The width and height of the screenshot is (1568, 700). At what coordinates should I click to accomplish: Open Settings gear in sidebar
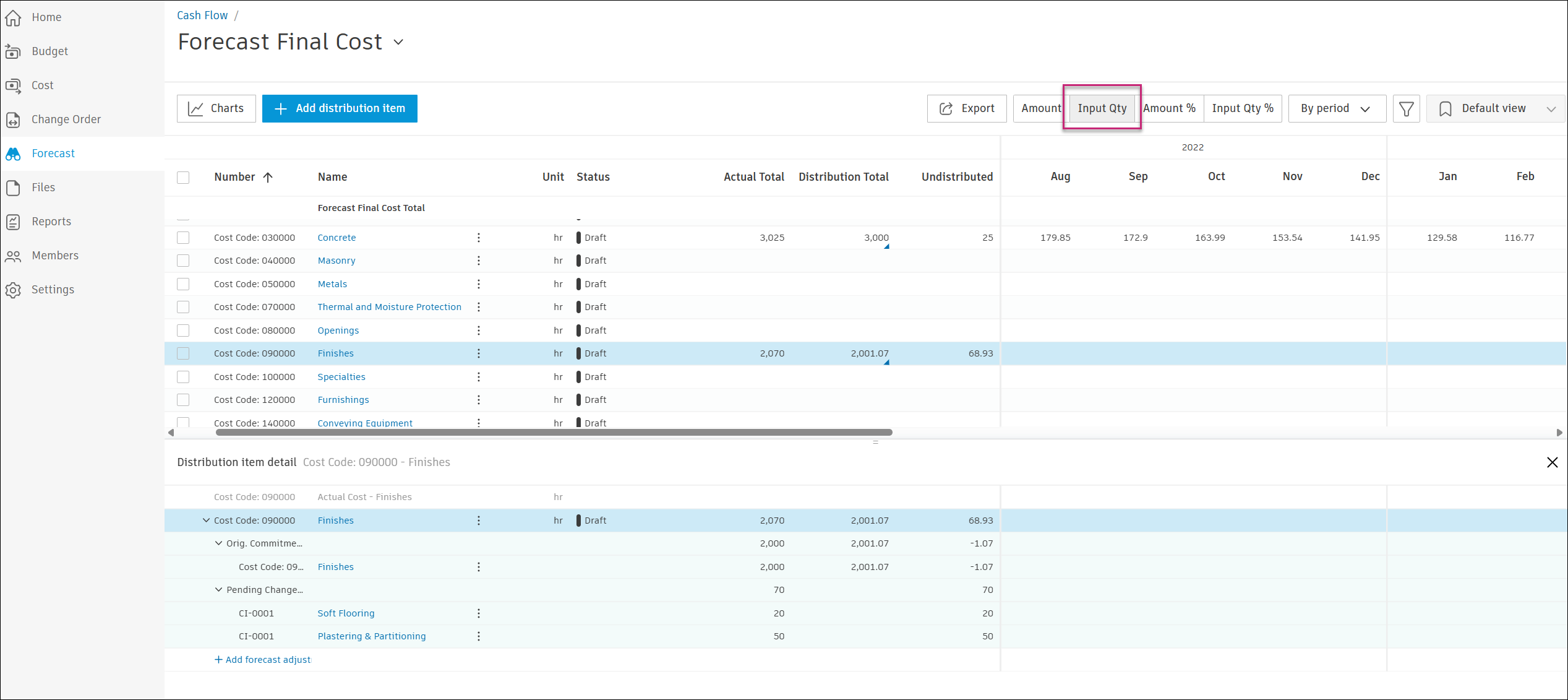[x=14, y=290]
